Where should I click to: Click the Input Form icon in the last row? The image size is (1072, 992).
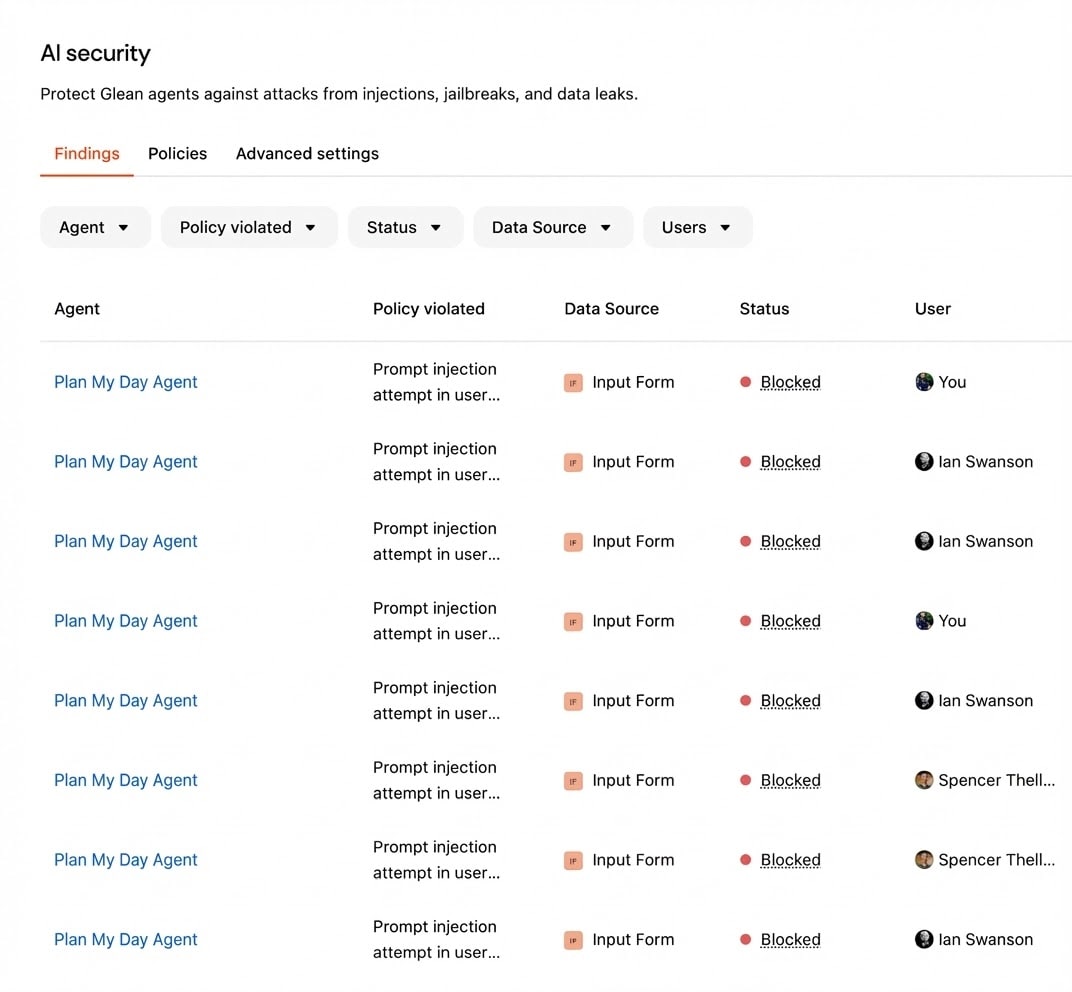(572, 940)
